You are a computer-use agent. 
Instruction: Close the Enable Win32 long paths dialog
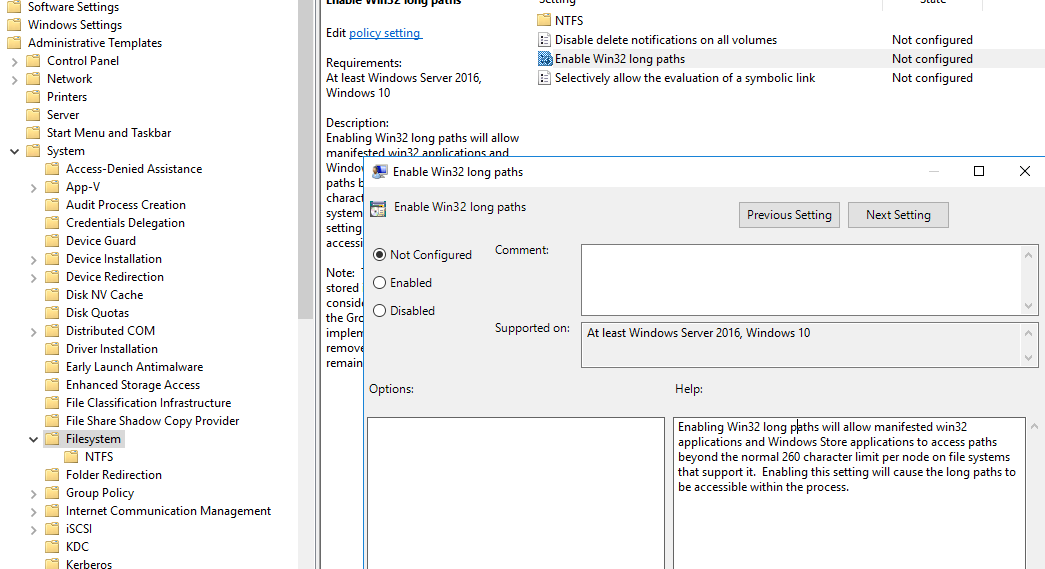1024,171
